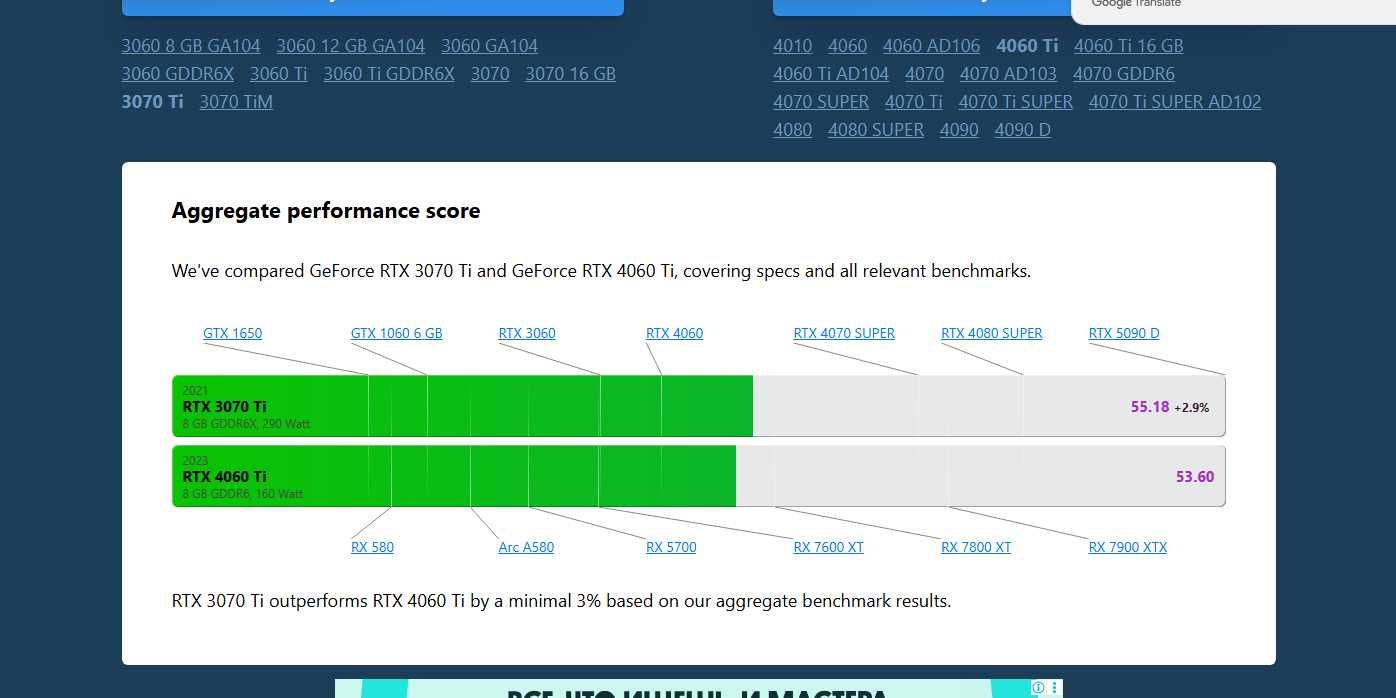1396x698 pixels.
Task: Follow the RTX 5090 D chart link
Action: pyautogui.click(x=1124, y=333)
